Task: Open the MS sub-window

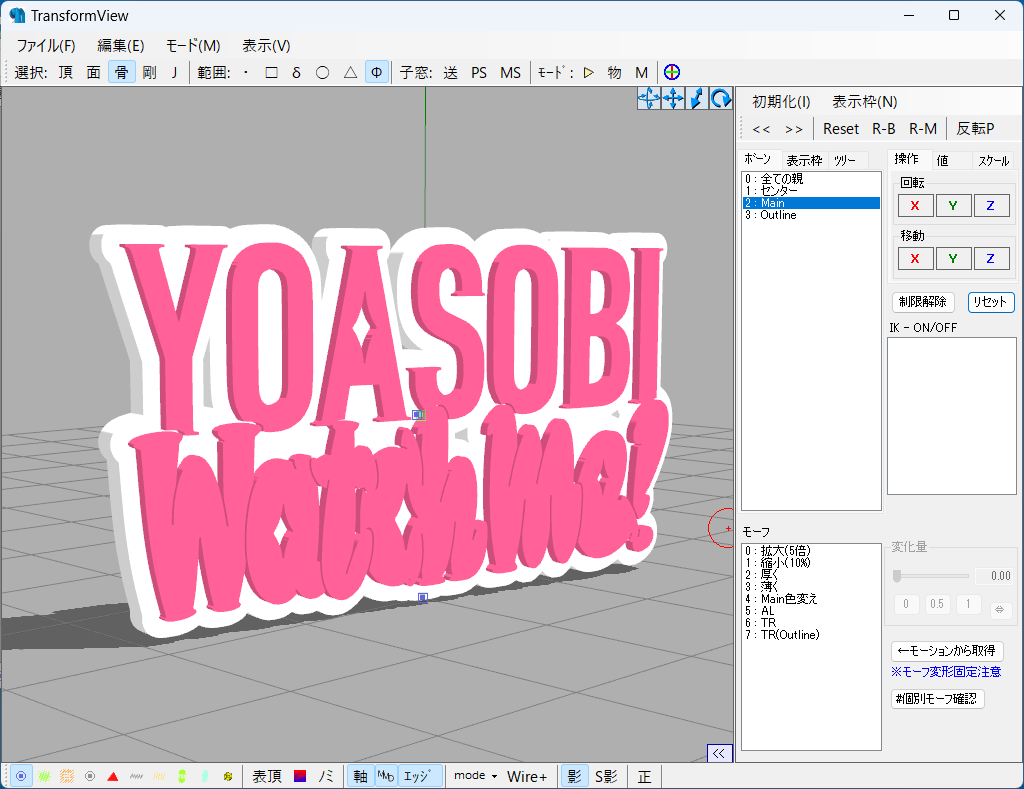Action: tap(511, 72)
